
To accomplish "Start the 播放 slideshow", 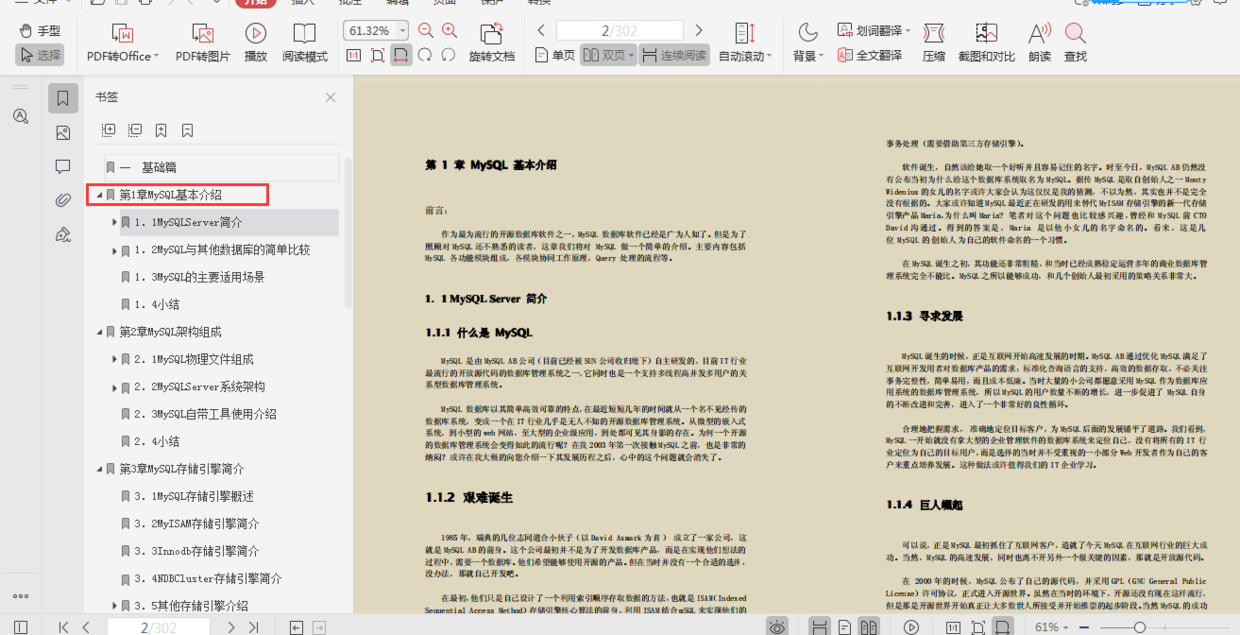I will coord(256,45).
